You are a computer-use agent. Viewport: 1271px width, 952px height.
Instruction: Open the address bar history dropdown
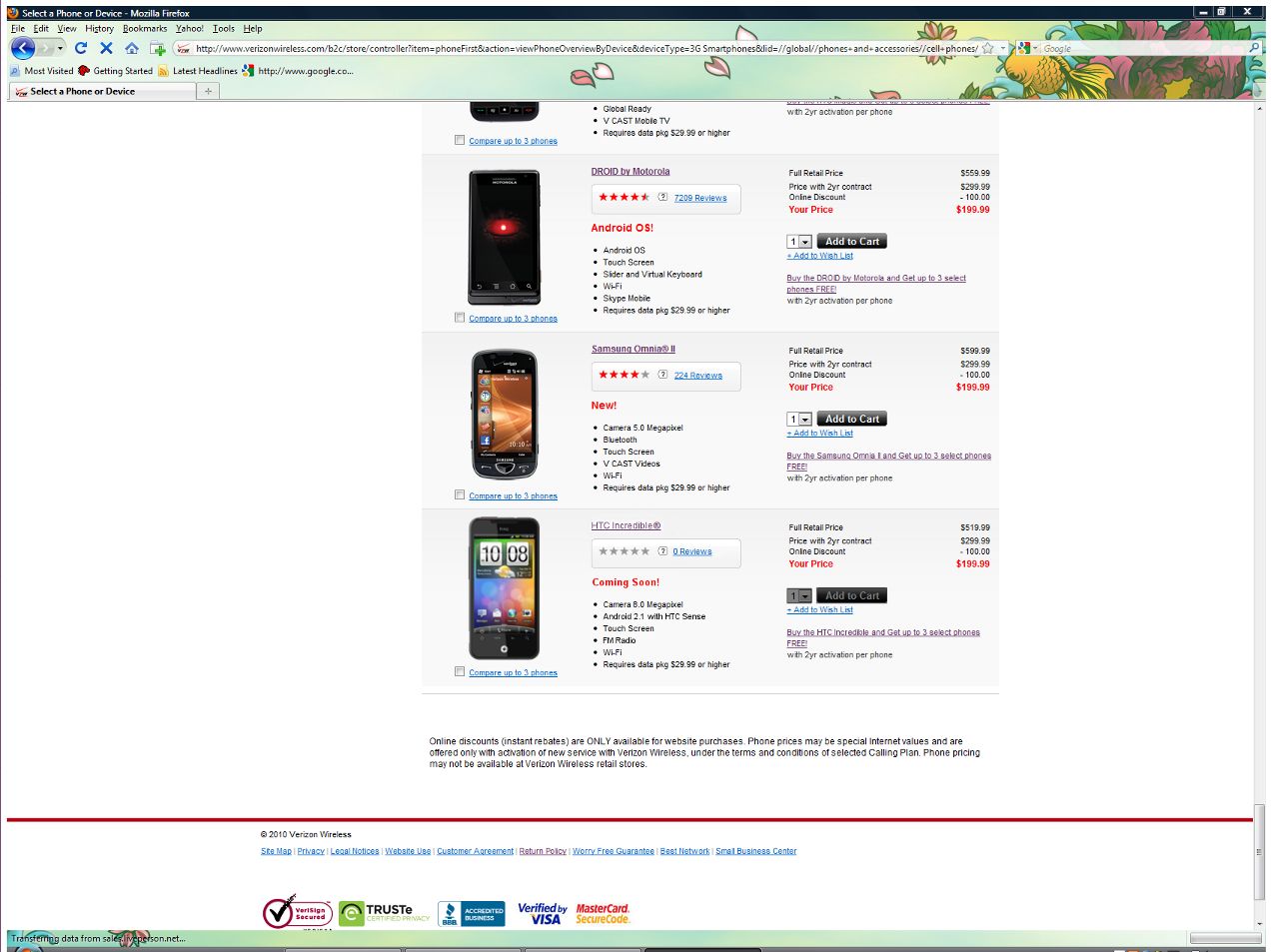[x=1003, y=48]
